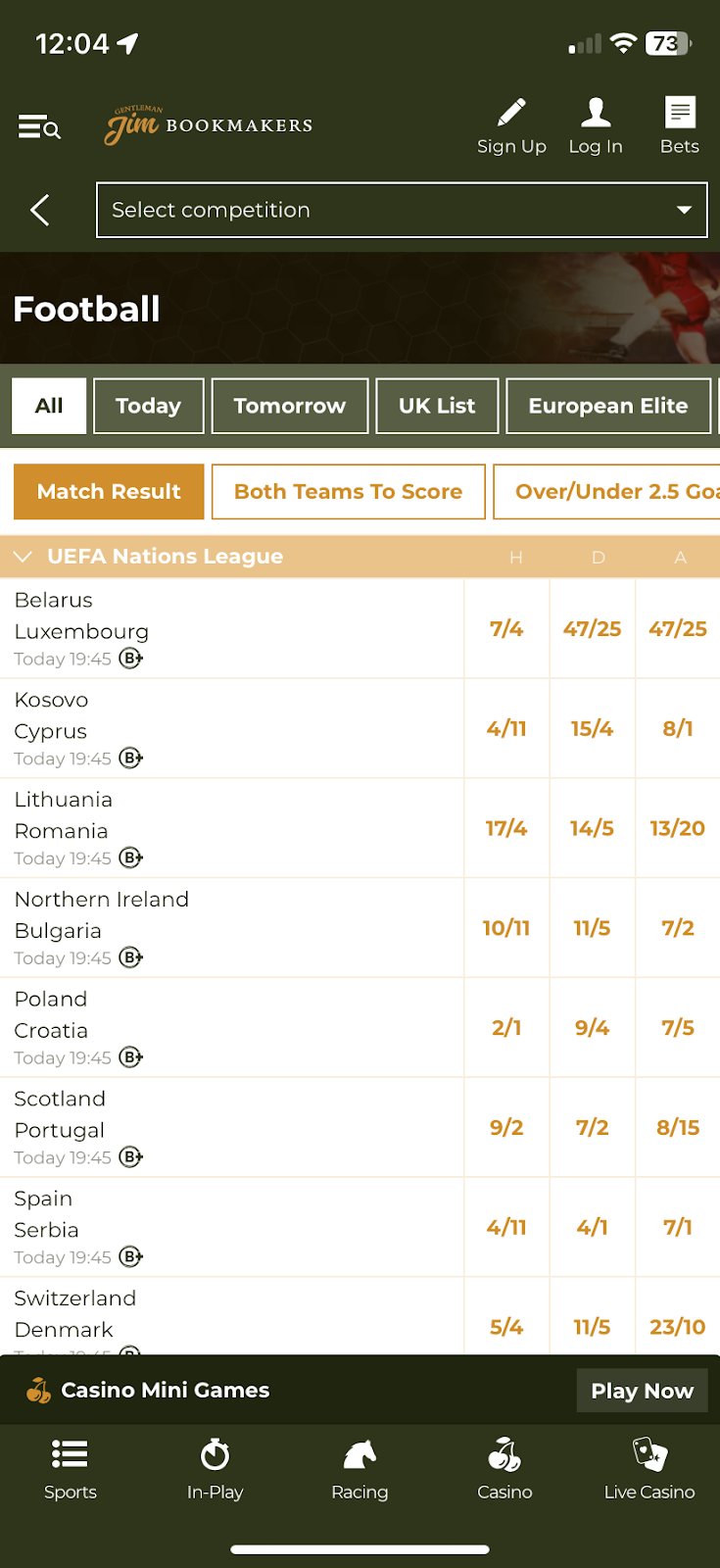Go back using the left arrow
The image size is (720, 1568).
40,210
